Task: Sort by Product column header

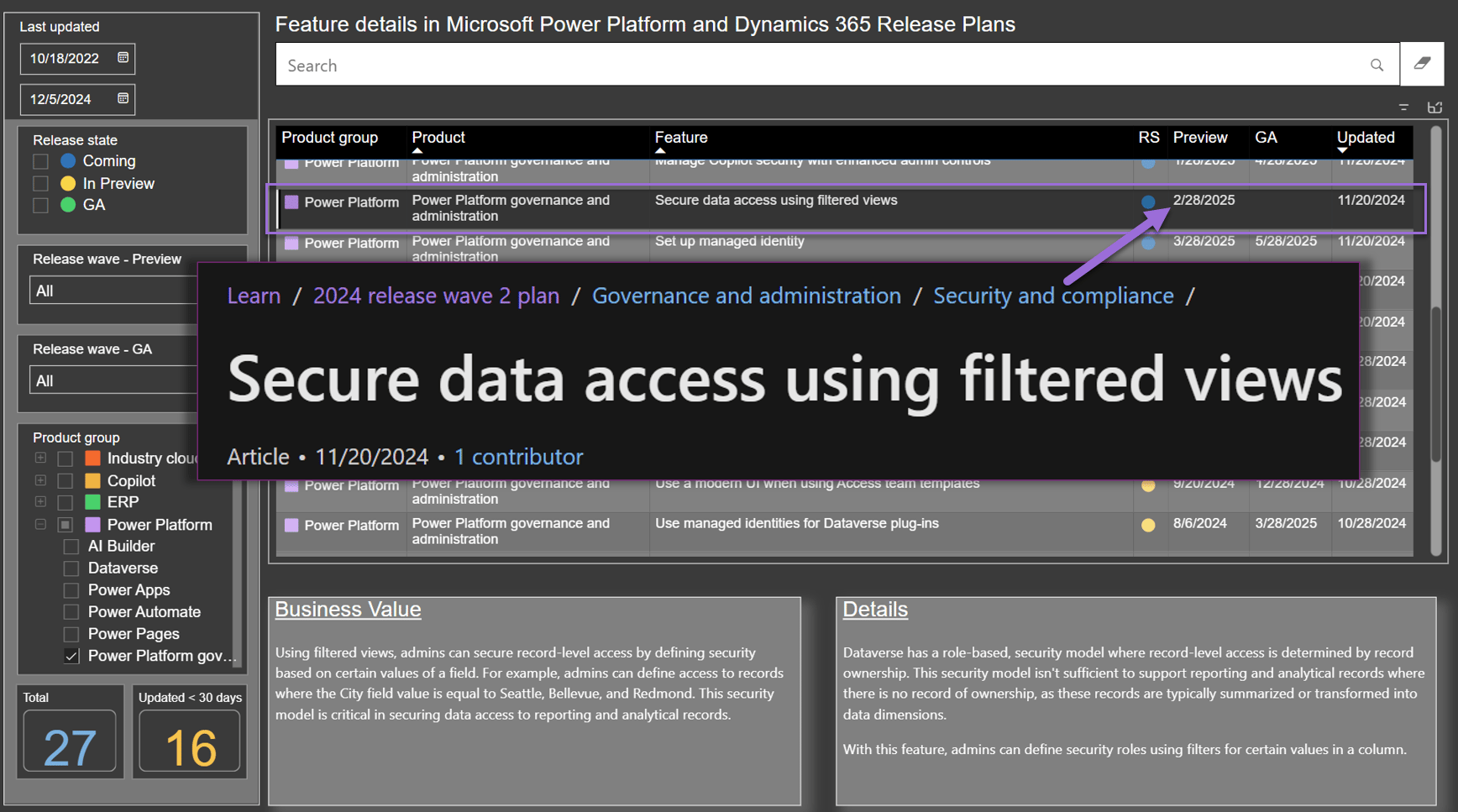Action: coord(438,138)
